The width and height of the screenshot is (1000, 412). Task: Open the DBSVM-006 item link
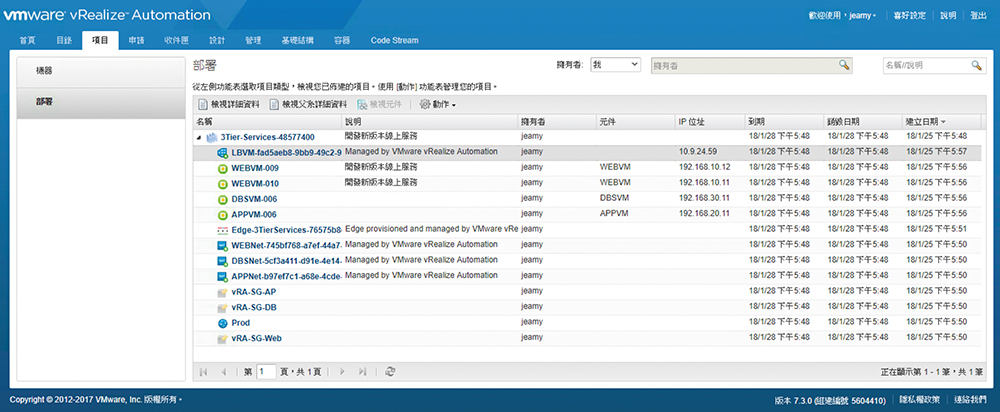tap(254, 199)
